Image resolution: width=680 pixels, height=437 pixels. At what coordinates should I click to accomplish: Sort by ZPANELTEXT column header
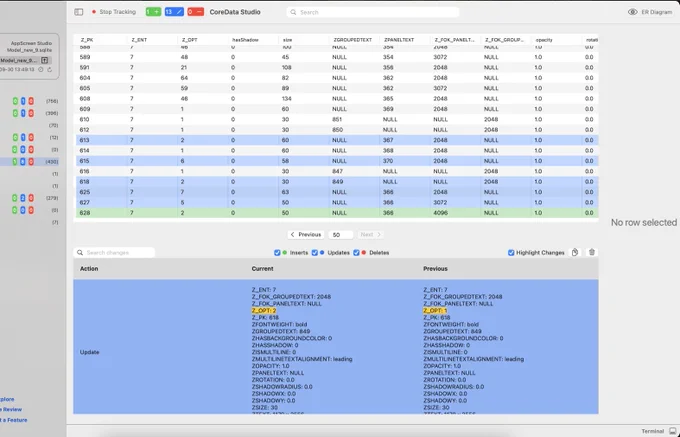click(399, 39)
